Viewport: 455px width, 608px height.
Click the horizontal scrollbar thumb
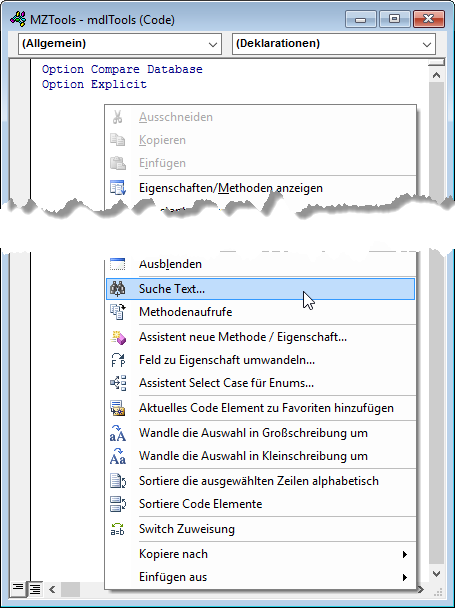coord(70,590)
